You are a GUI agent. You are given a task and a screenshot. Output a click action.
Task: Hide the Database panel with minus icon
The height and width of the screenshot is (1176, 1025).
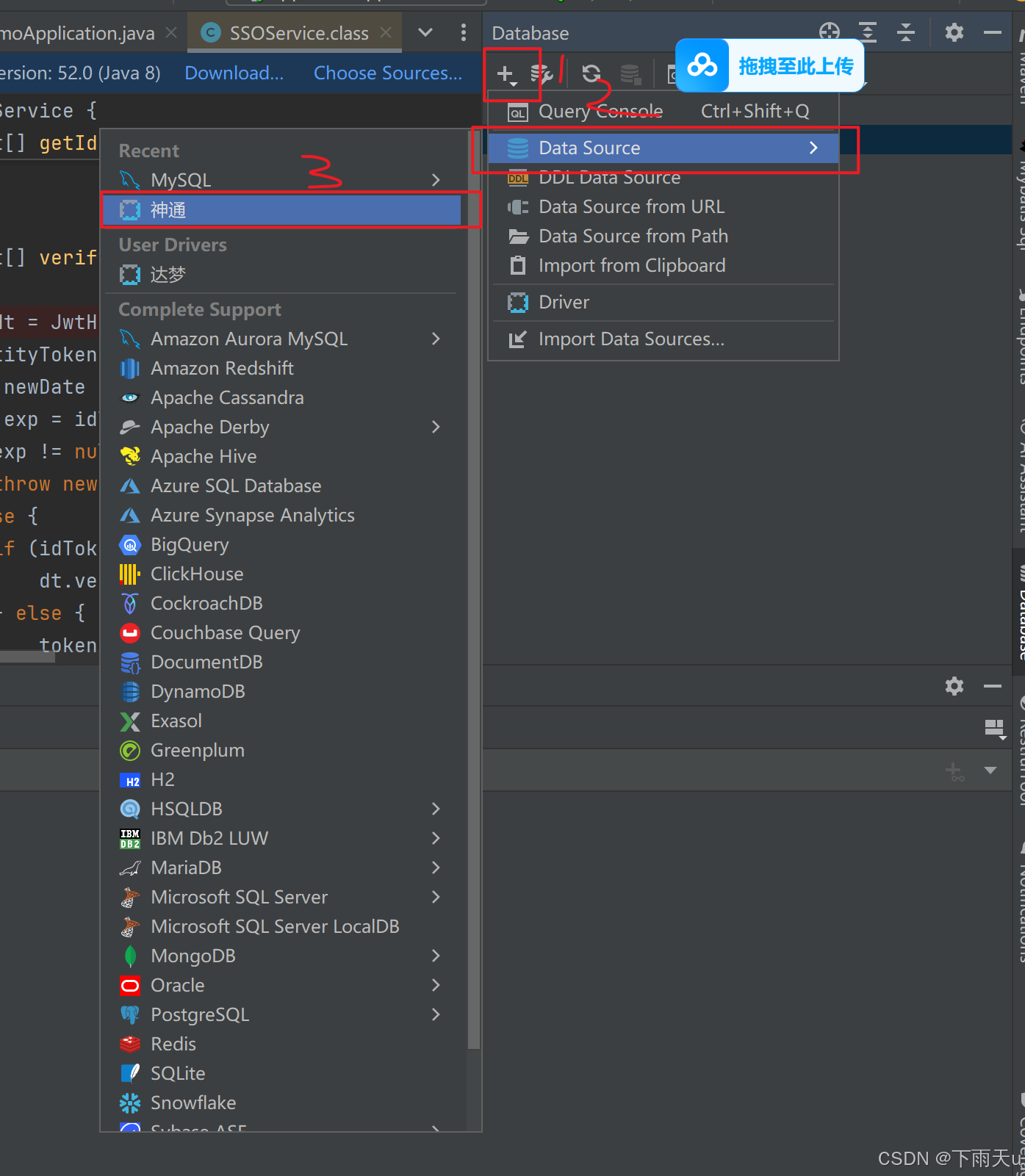pyautogui.click(x=993, y=32)
